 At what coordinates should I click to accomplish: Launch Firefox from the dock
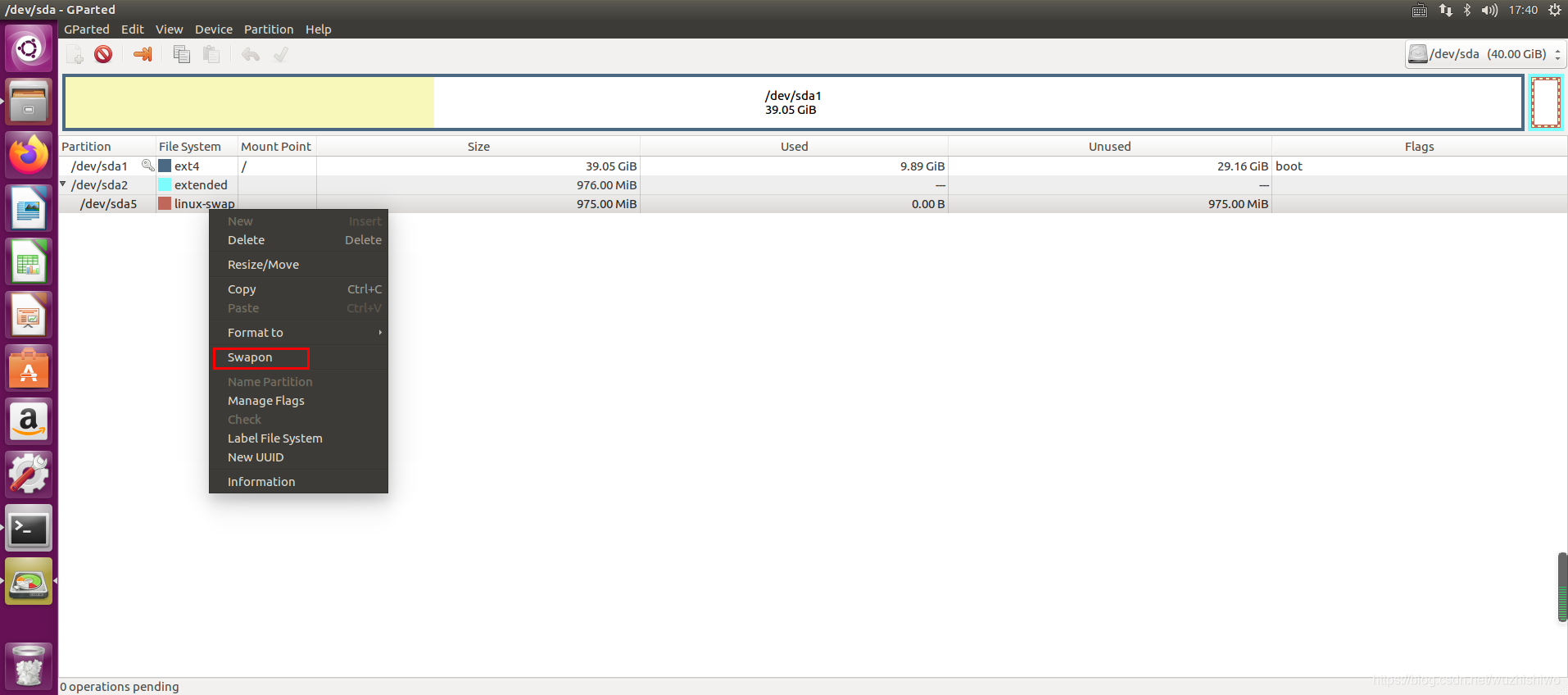click(29, 155)
